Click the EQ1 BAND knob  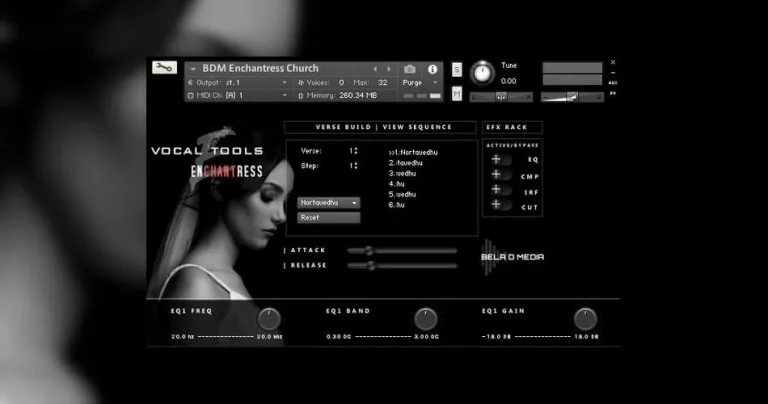[x=425, y=319]
